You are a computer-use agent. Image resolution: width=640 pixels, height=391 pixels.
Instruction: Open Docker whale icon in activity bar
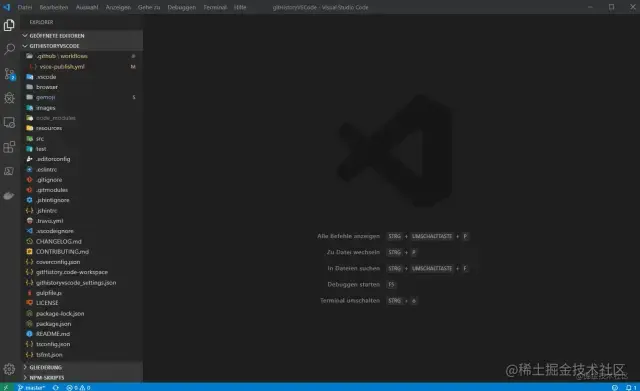[9, 196]
